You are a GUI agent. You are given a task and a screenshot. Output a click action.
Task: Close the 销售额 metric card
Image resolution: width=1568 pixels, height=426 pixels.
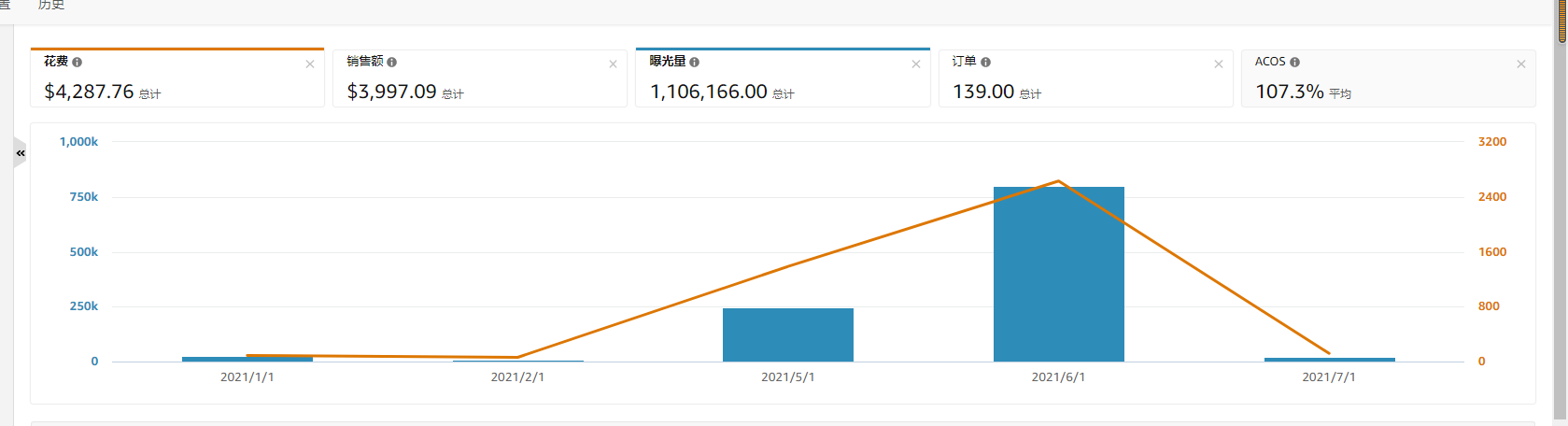(613, 64)
